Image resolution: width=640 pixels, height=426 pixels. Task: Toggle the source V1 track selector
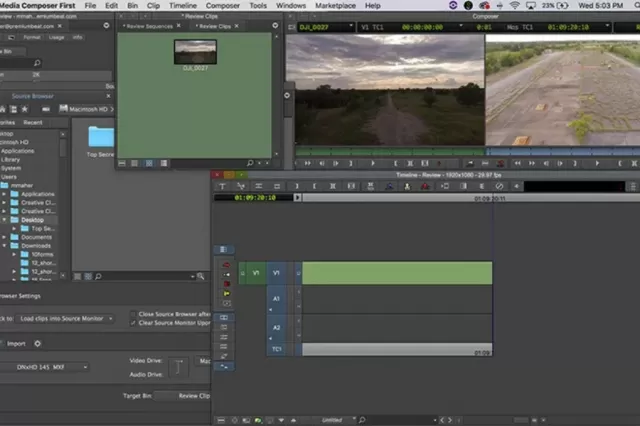tap(256, 273)
